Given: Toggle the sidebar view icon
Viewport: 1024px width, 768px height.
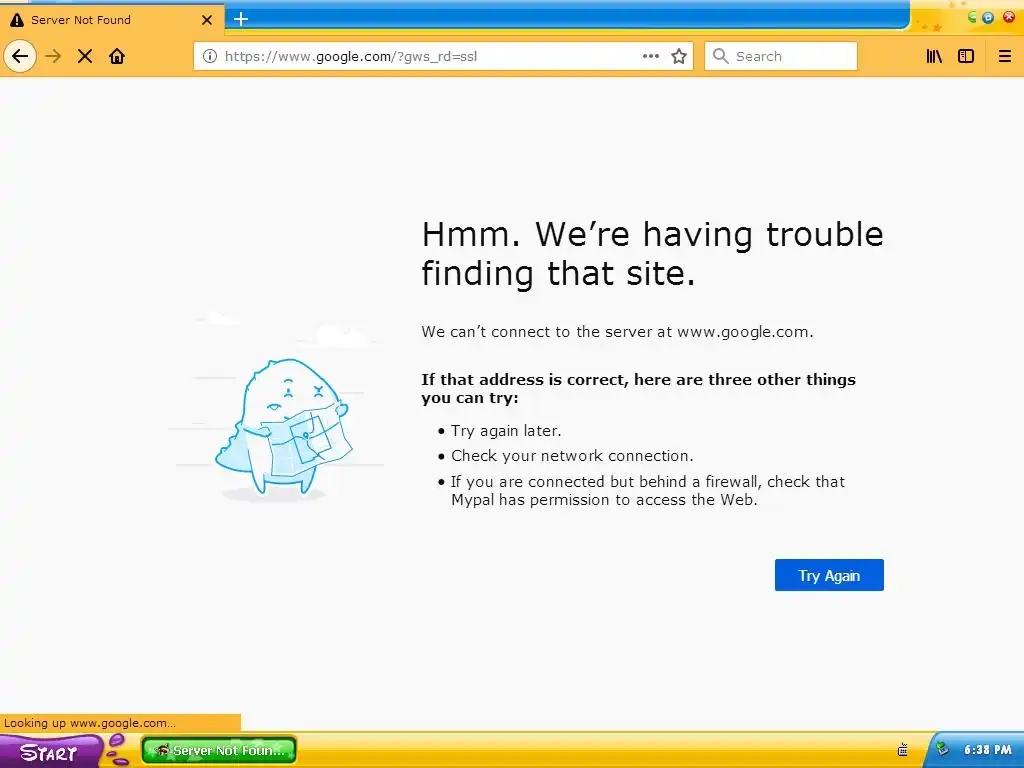Looking at the screenshot, I should [966, 56].
